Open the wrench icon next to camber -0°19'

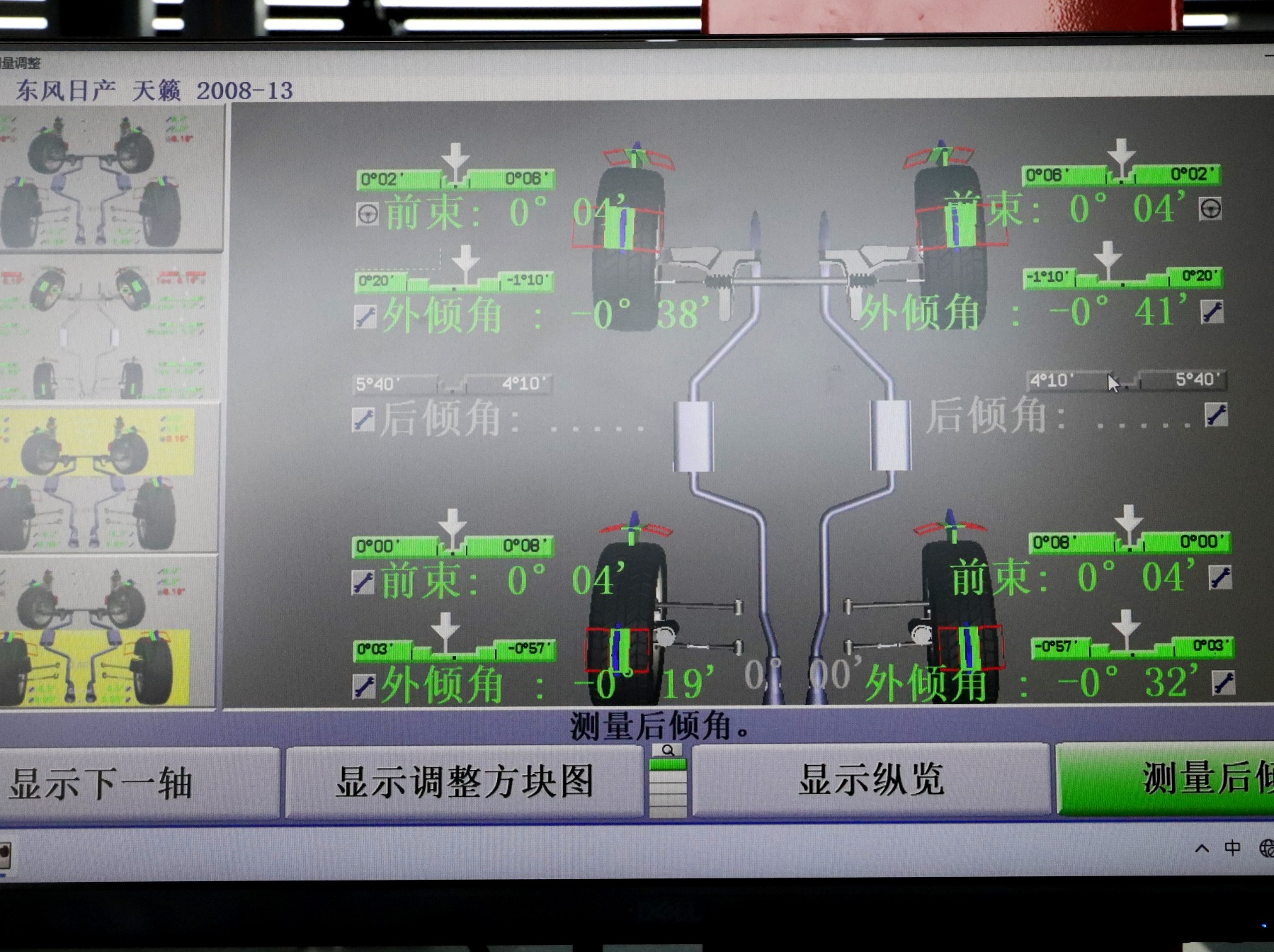tap(364, 686)
